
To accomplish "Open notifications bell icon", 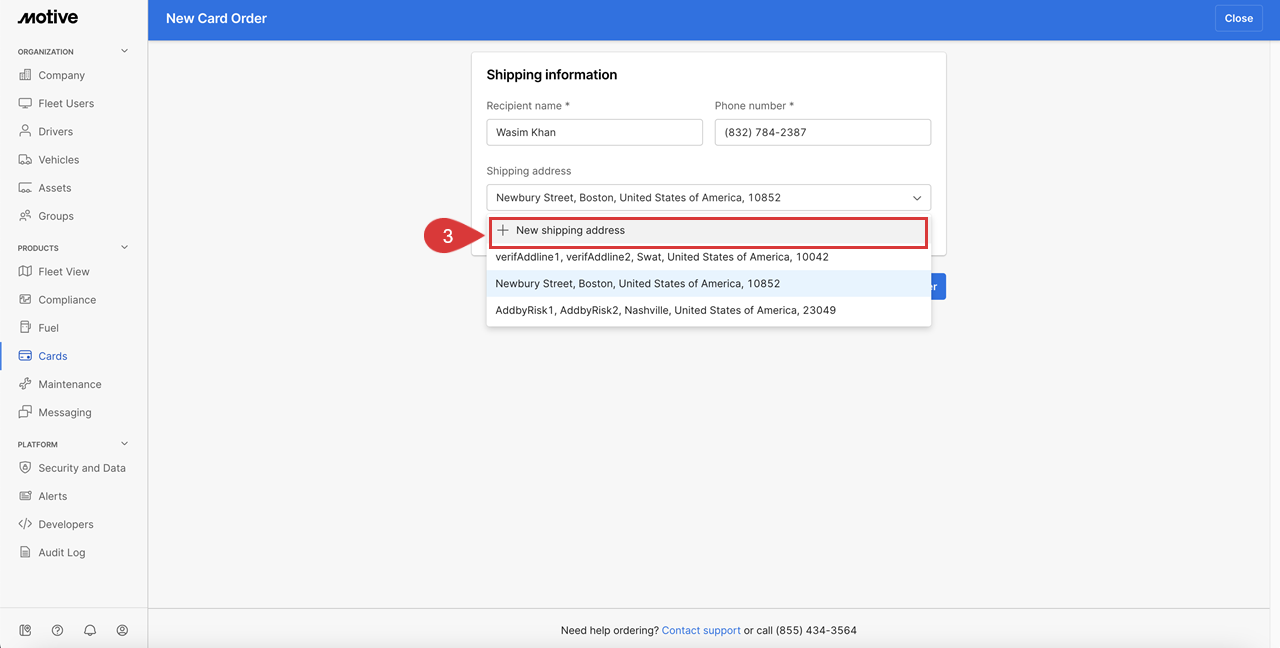I will click(x=90, y=630).
